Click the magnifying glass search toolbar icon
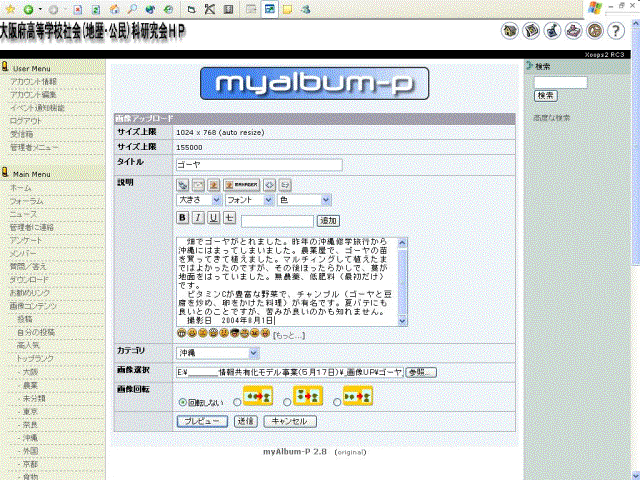This screenshot has height=480, width=640. (132, 9)
